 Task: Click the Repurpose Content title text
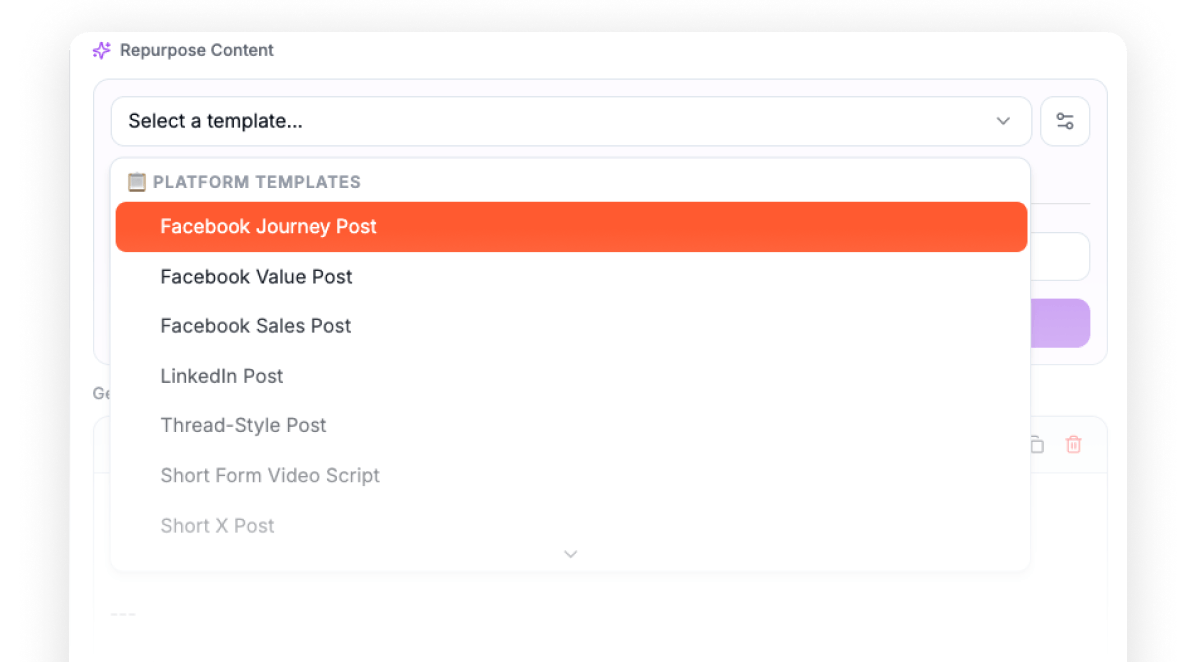197,50
